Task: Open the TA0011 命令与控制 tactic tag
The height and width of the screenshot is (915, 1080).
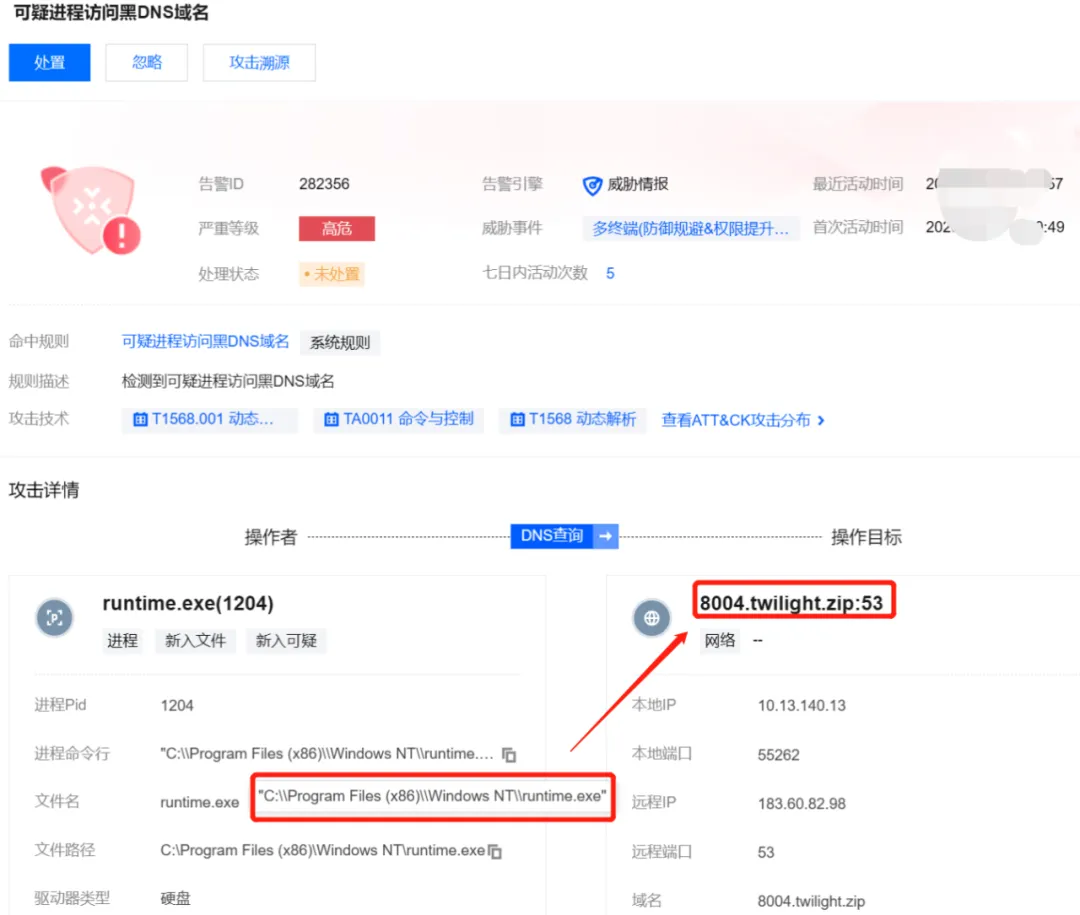Action: pos(398,420)
